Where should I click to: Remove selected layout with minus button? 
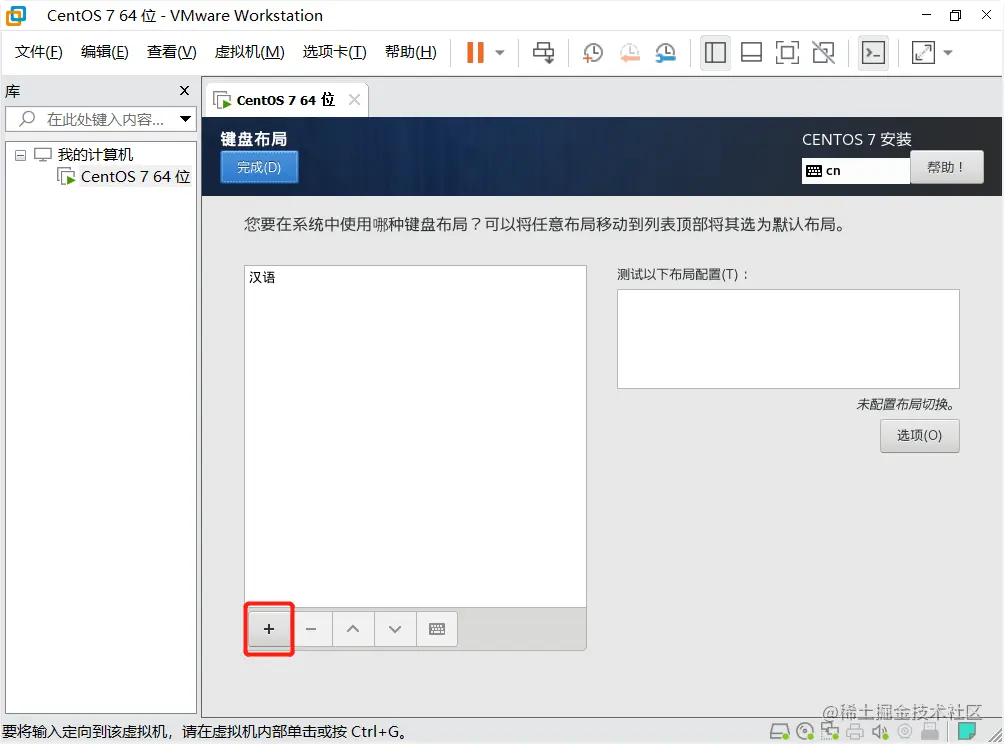coord(311,629)
